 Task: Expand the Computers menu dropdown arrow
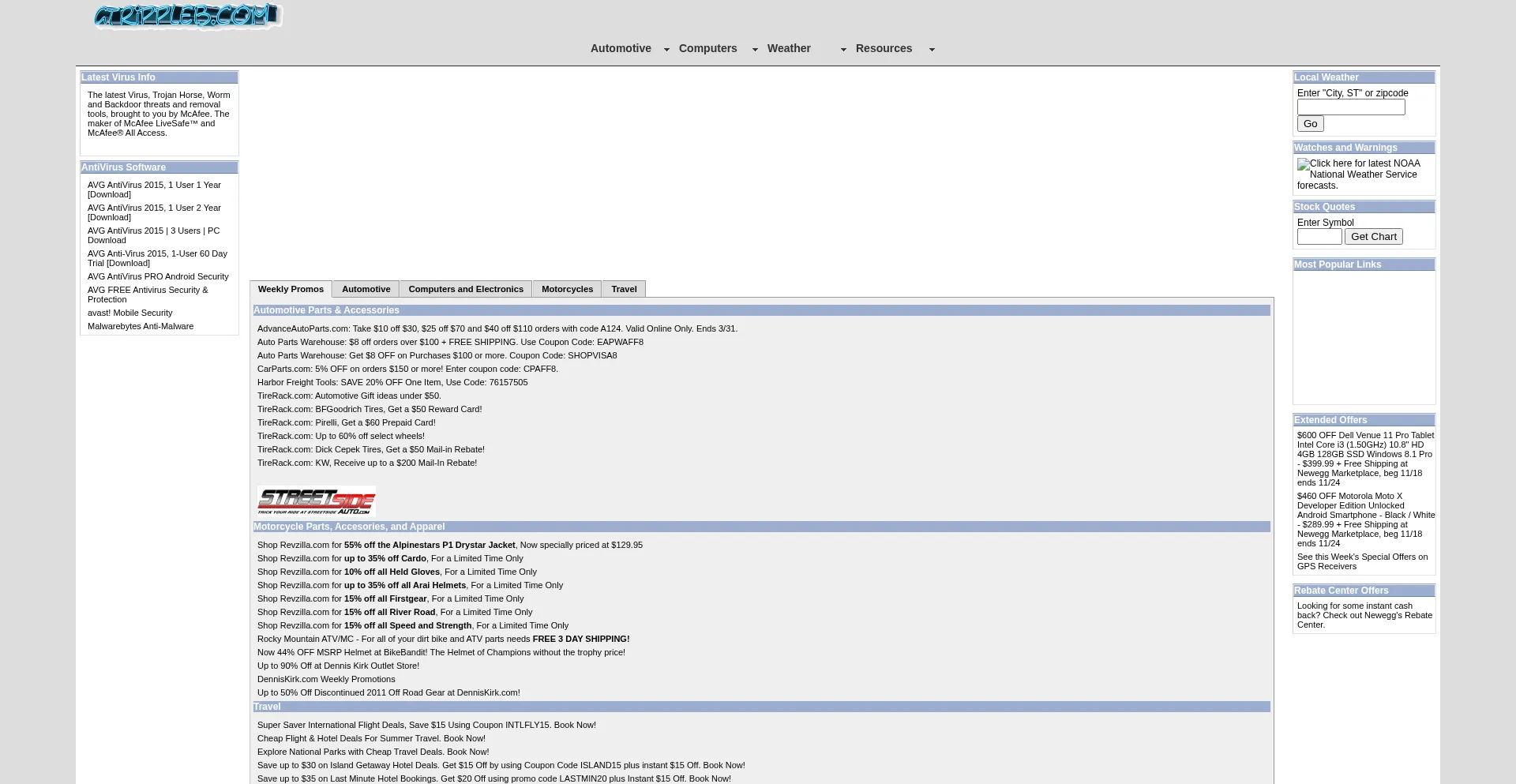click(x=755, y=50)
